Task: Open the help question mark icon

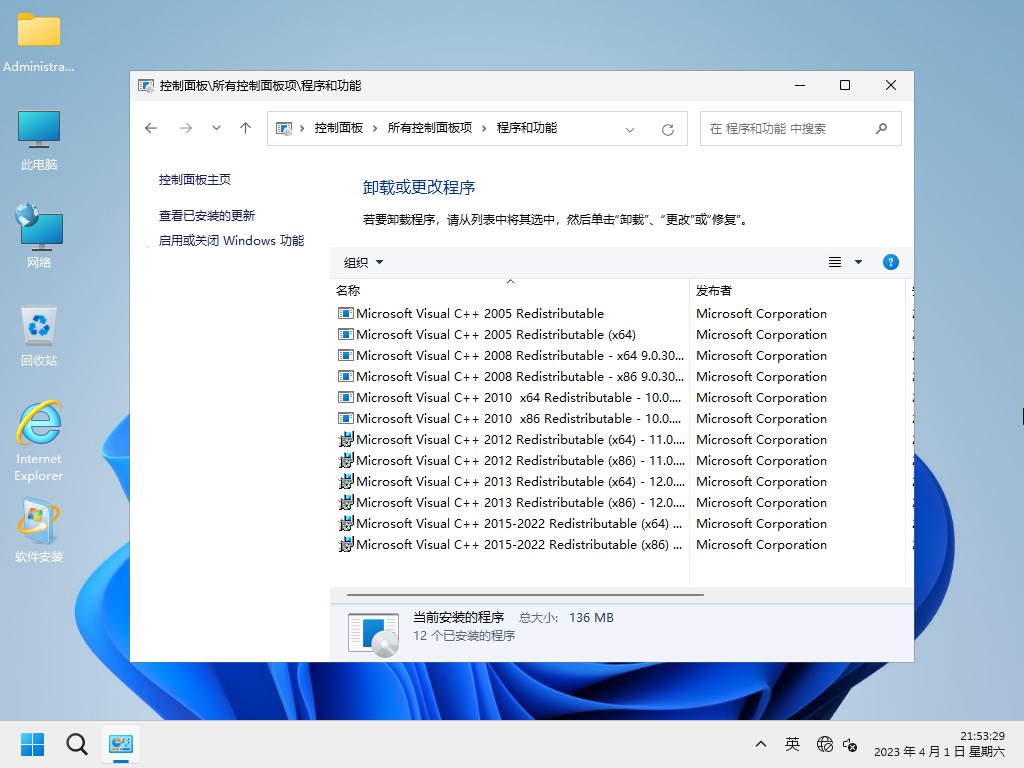Action: (x=891, y=262)
